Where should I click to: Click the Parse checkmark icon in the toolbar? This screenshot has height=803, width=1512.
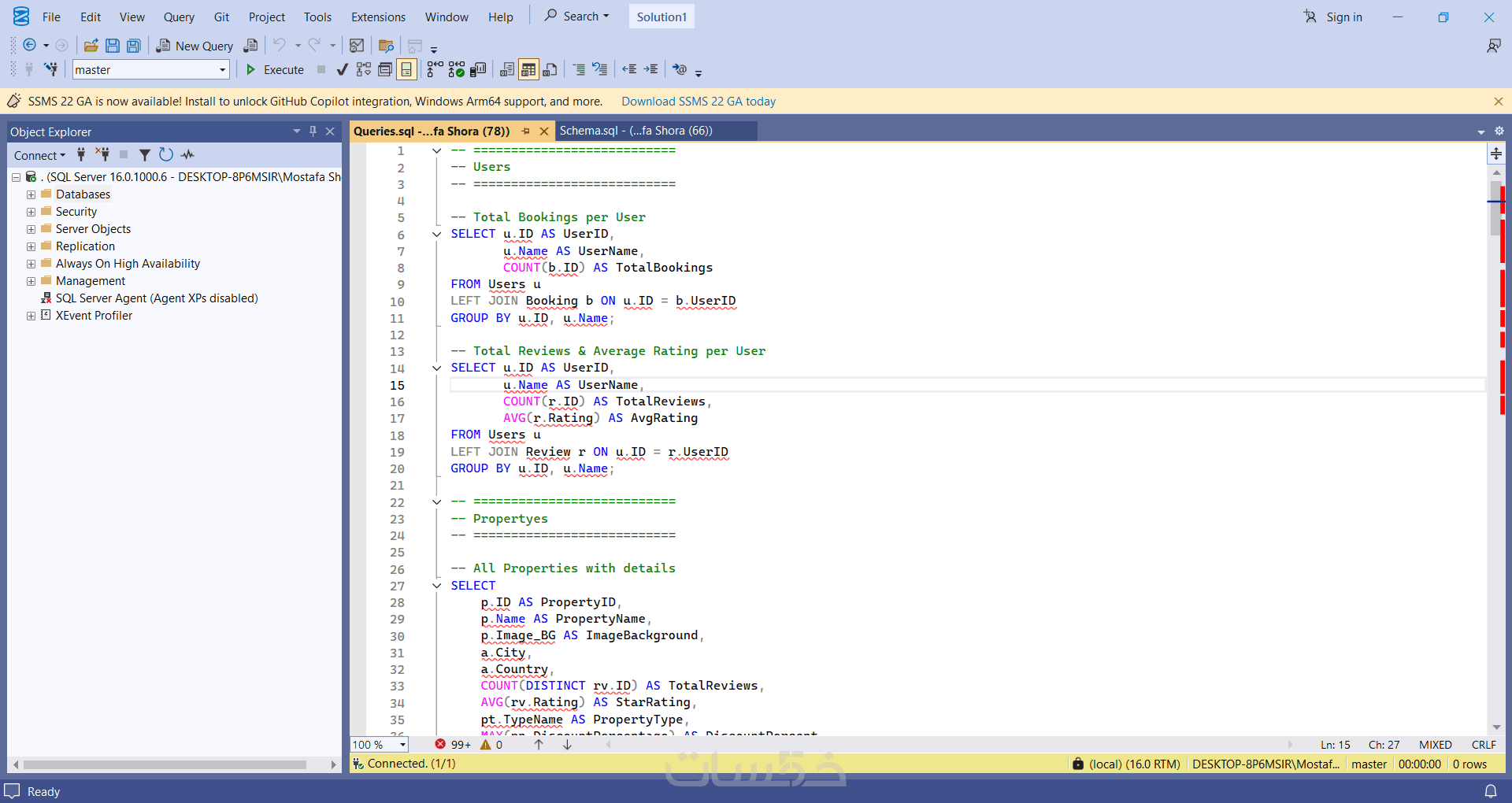coord(342,70)
